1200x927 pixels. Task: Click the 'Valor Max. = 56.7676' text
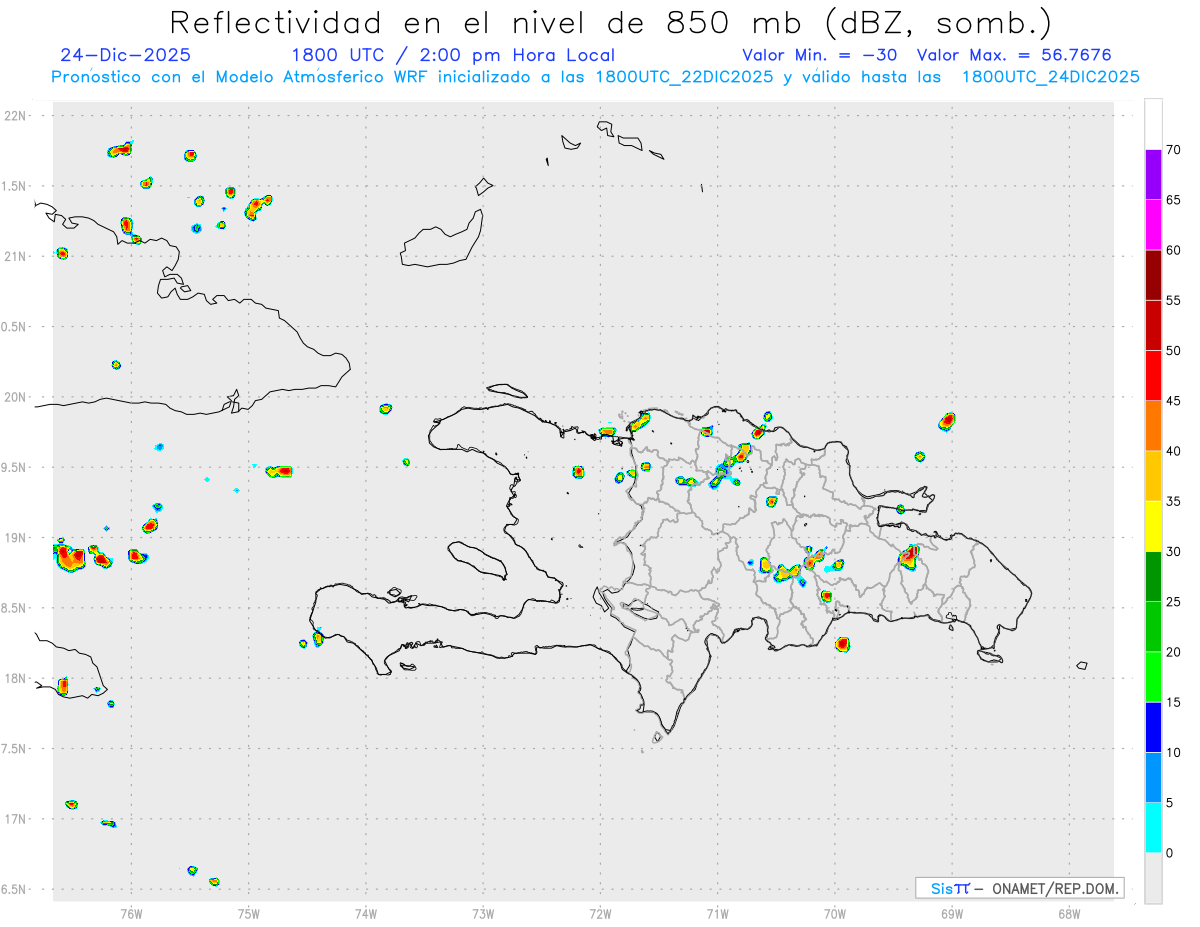(x=1014, y=55)
